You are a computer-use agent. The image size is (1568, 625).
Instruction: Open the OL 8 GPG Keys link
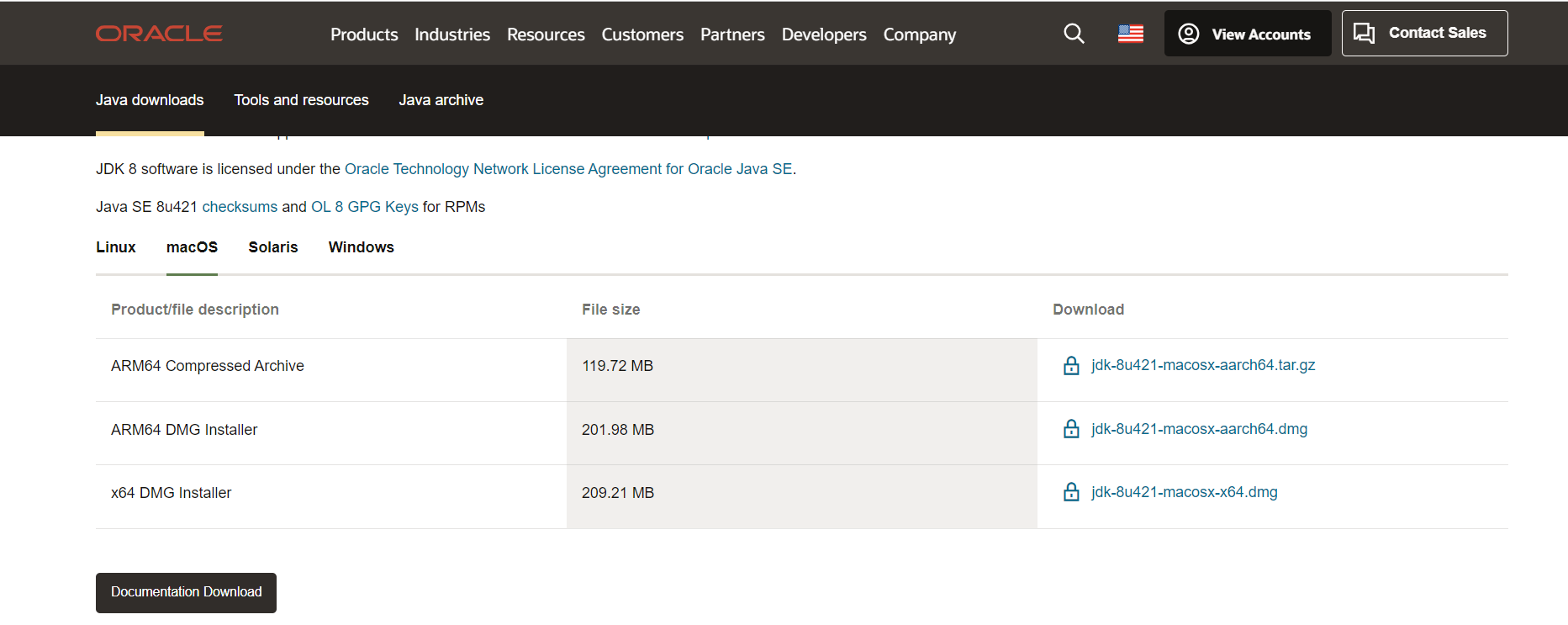point(365,207)
